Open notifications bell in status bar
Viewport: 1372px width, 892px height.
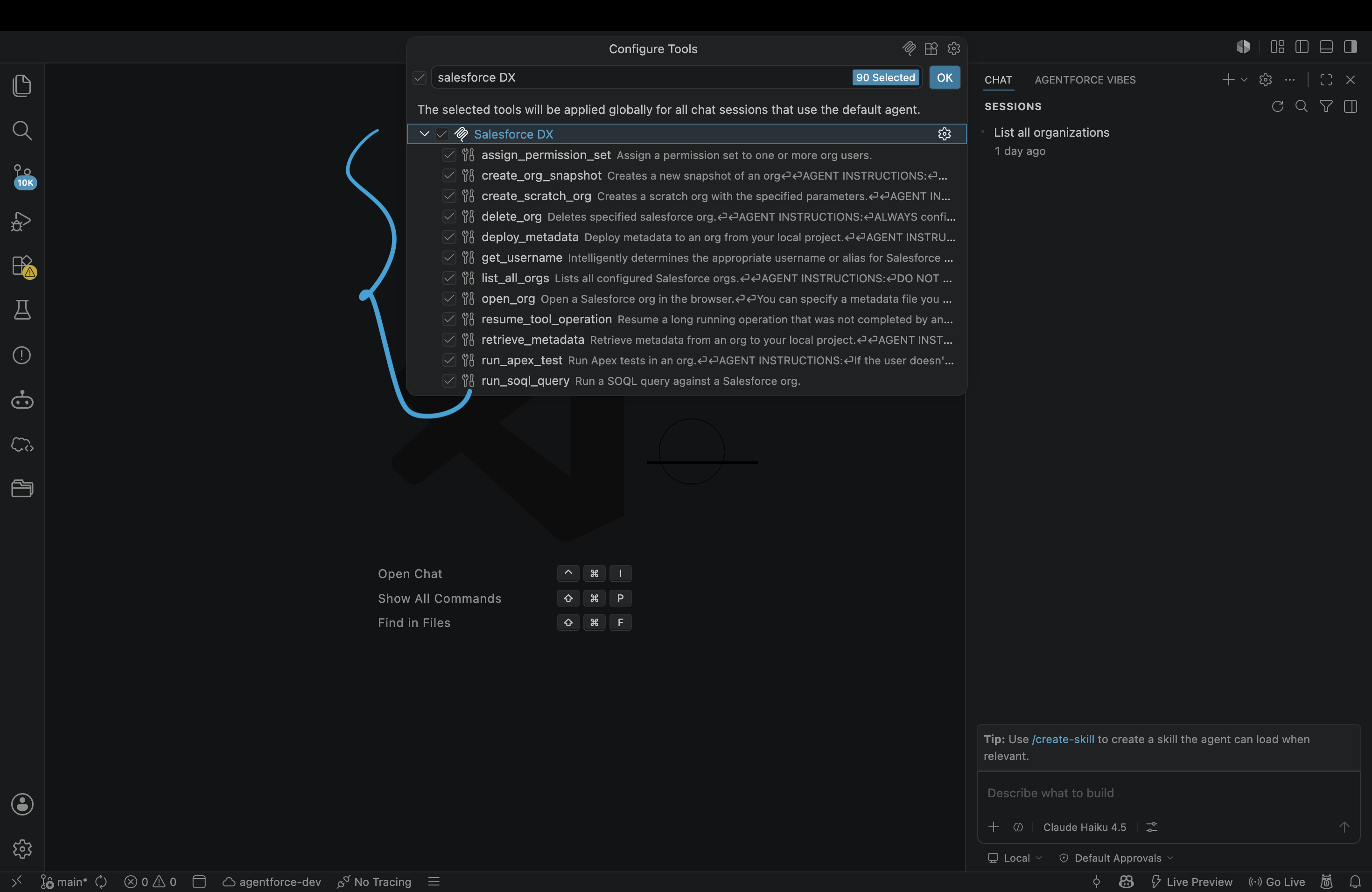tap(1355, 882)
